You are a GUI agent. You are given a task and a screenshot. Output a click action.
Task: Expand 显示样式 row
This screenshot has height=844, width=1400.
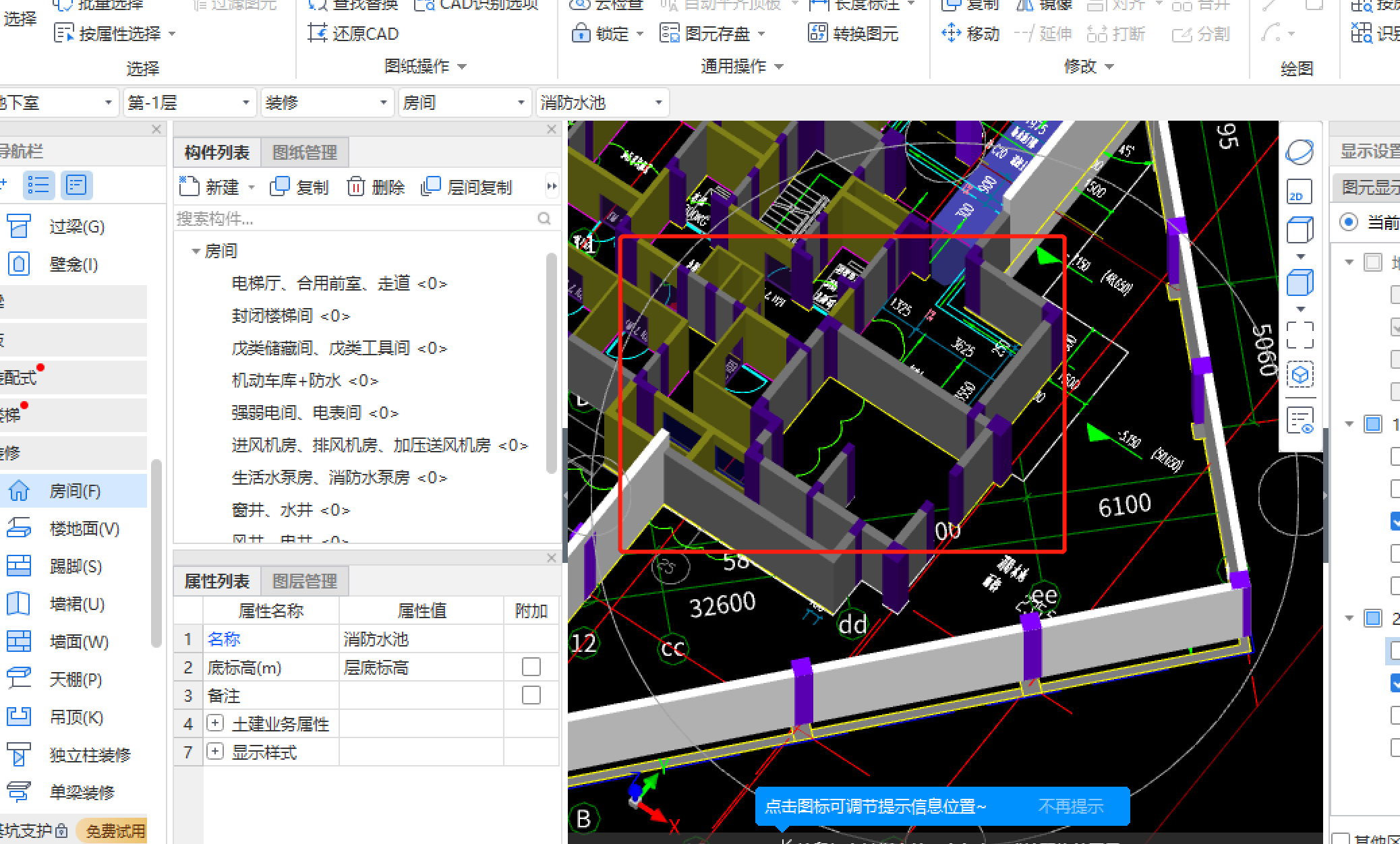pos(215,752)
